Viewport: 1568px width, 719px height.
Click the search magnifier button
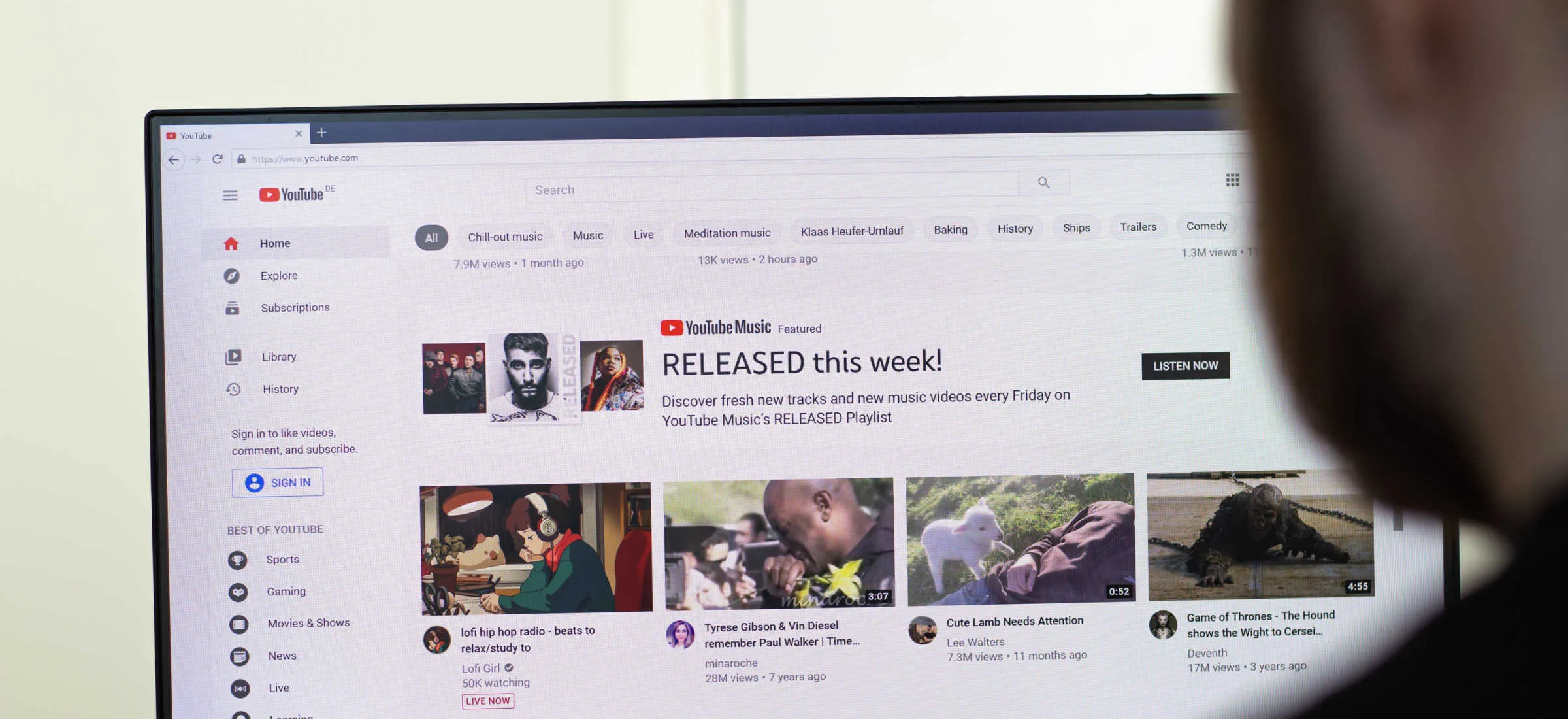click(x=1043, y=183)
